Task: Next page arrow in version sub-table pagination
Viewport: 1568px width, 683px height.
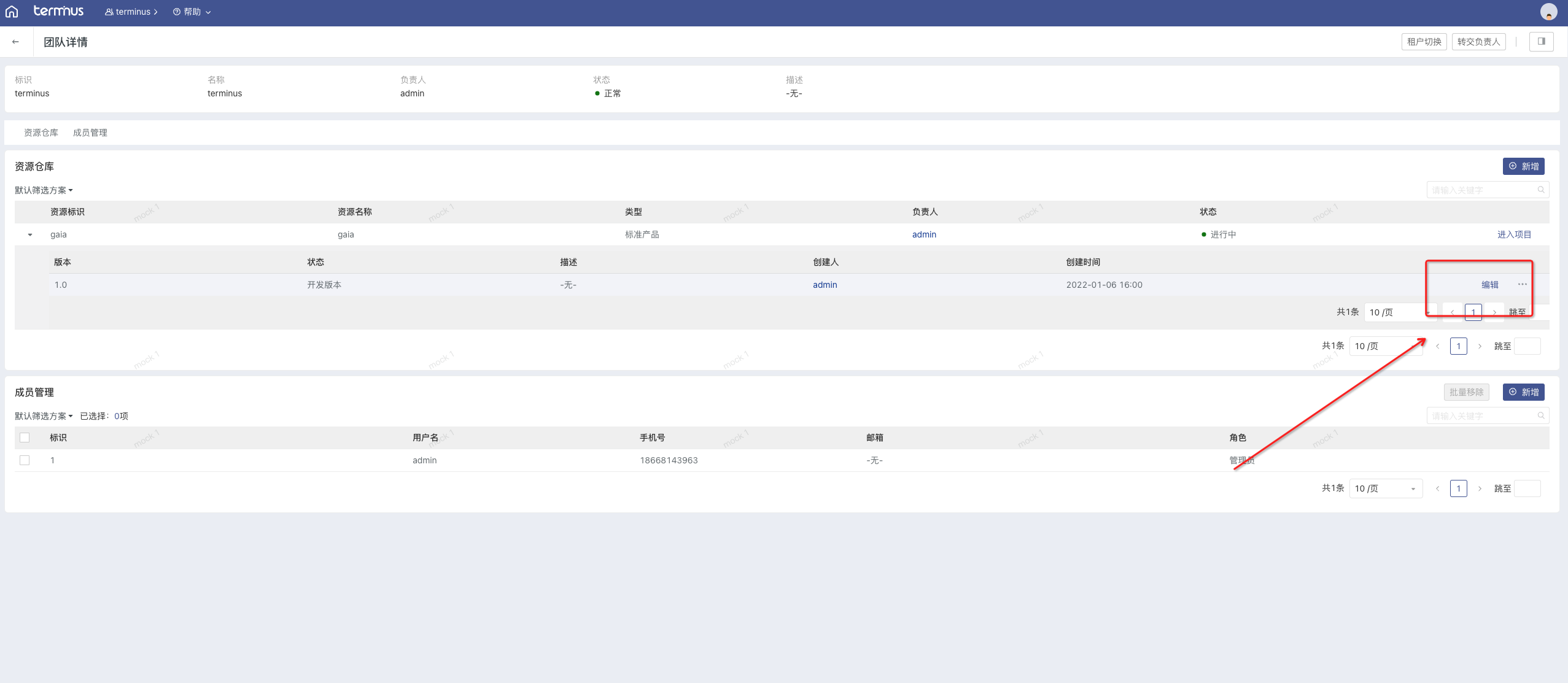Action: (1494, 312)
